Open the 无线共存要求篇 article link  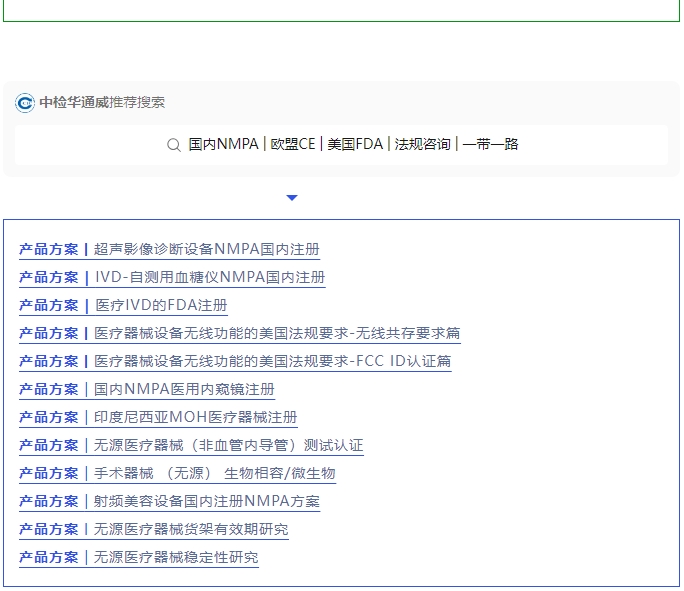[276, 334]
